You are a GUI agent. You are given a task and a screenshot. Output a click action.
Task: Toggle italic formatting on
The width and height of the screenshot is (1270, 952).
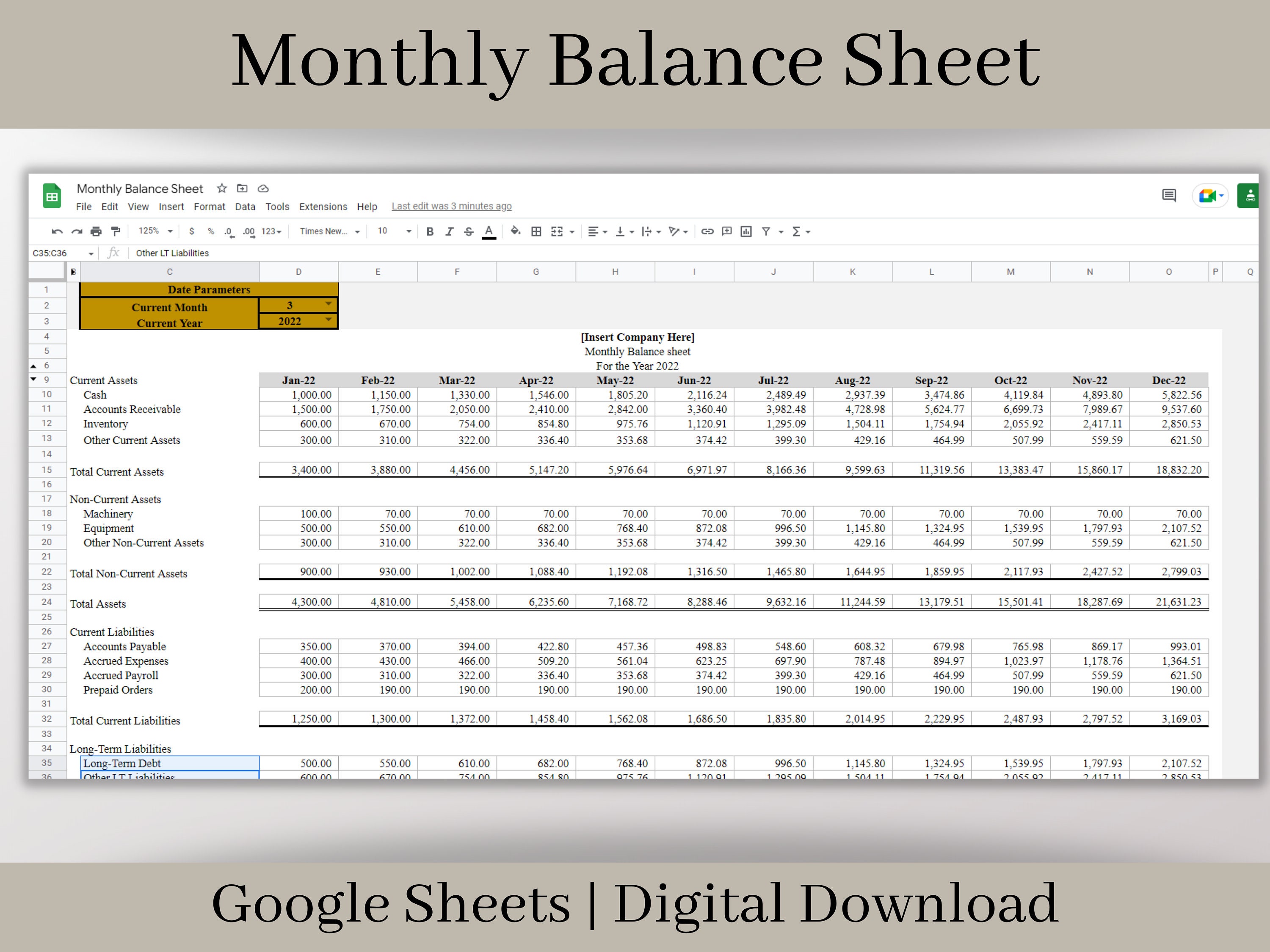(x=450, y=231)
